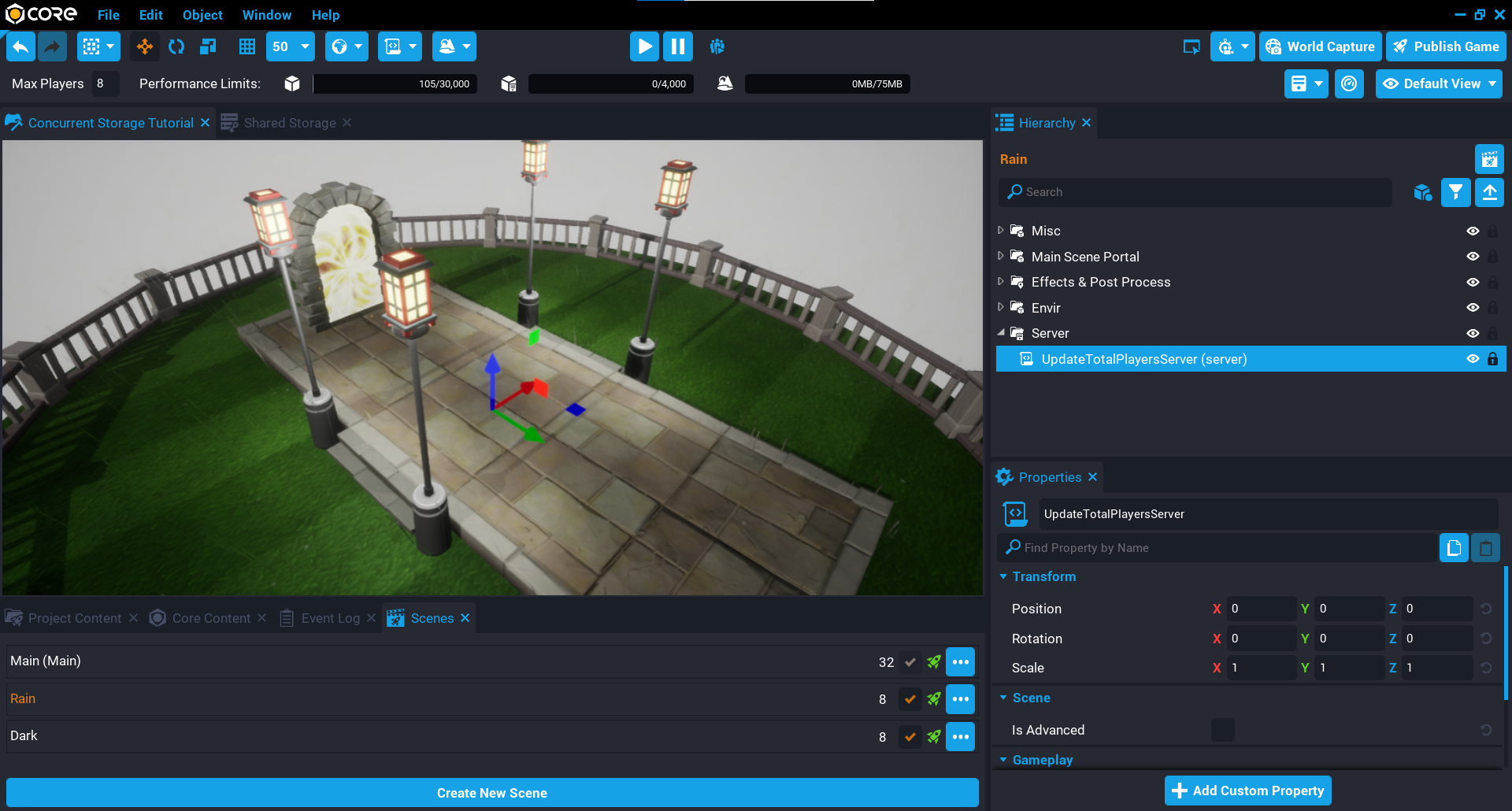Toggle visibility of Misc folder
The height and width of the screenshot is (811, 1512).
(x=1472, y=231)
